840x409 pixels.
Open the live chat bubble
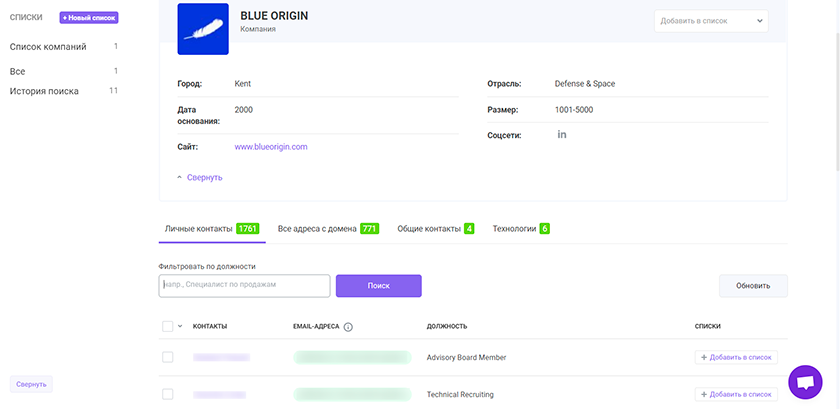pos(805,382)
